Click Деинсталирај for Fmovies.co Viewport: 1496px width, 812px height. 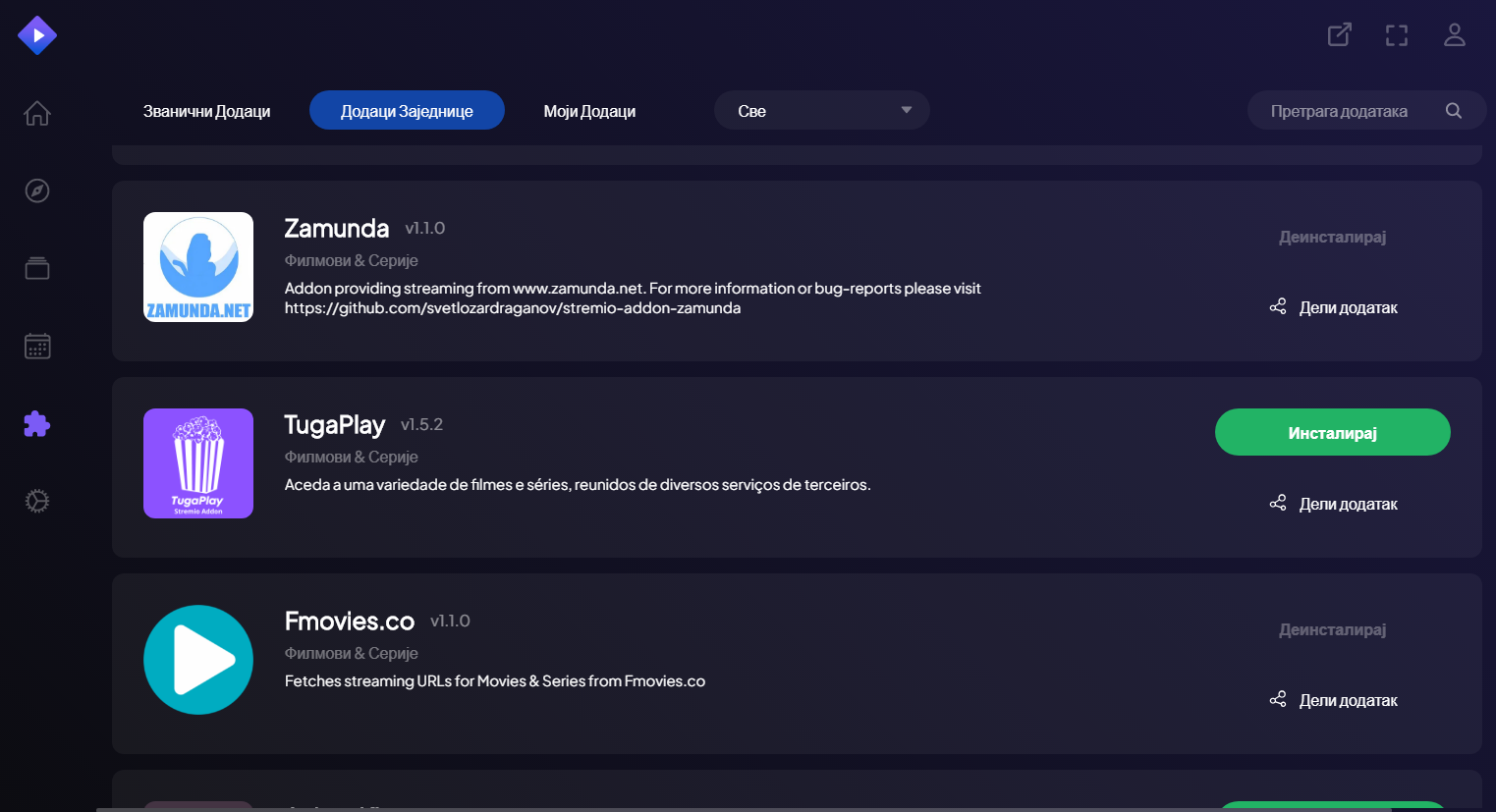pos(1333,629)
